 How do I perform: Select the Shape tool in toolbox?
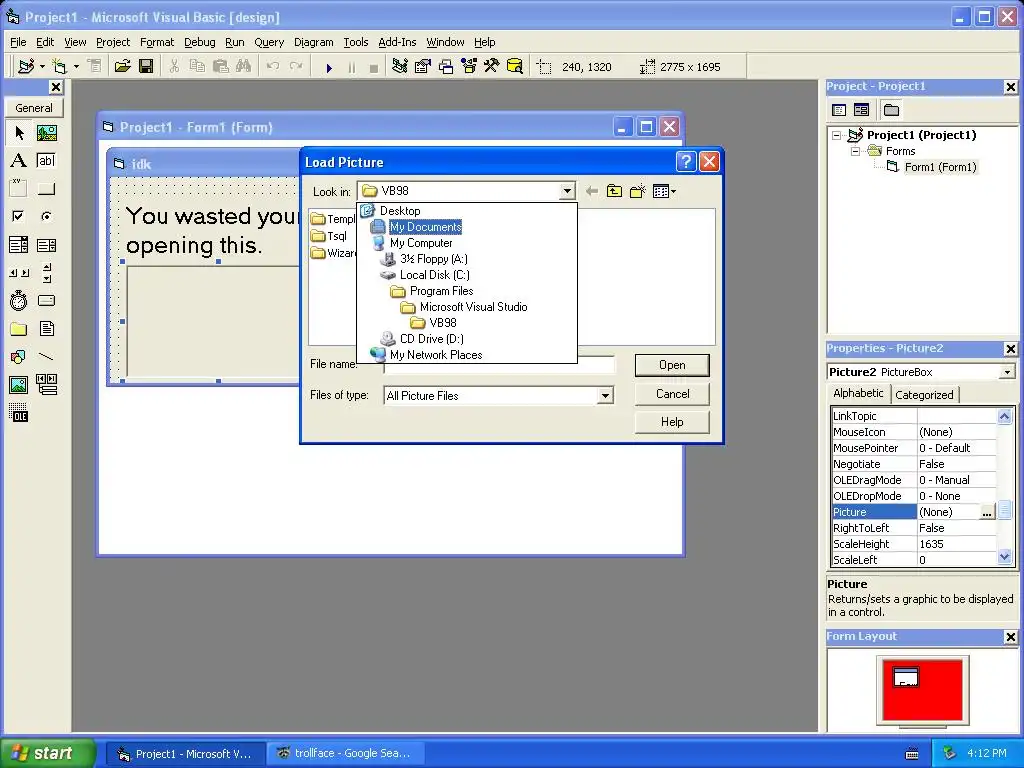(19, 357)
